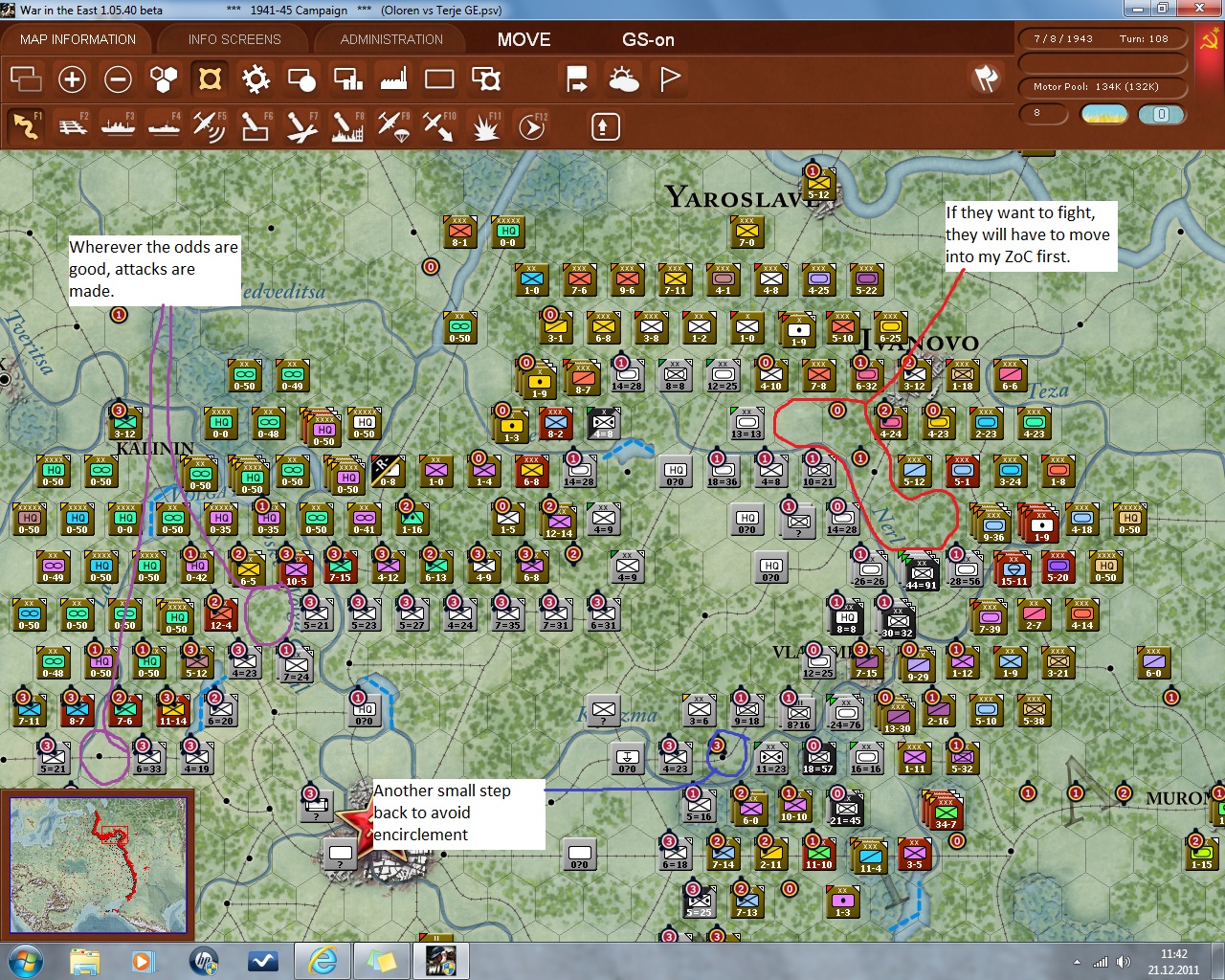The height and width of the screenshot is (980, 1225).
Task: Select the 5-12 unit at Yaroslavl
Action: pyautogui.click(x=818, y=184)
